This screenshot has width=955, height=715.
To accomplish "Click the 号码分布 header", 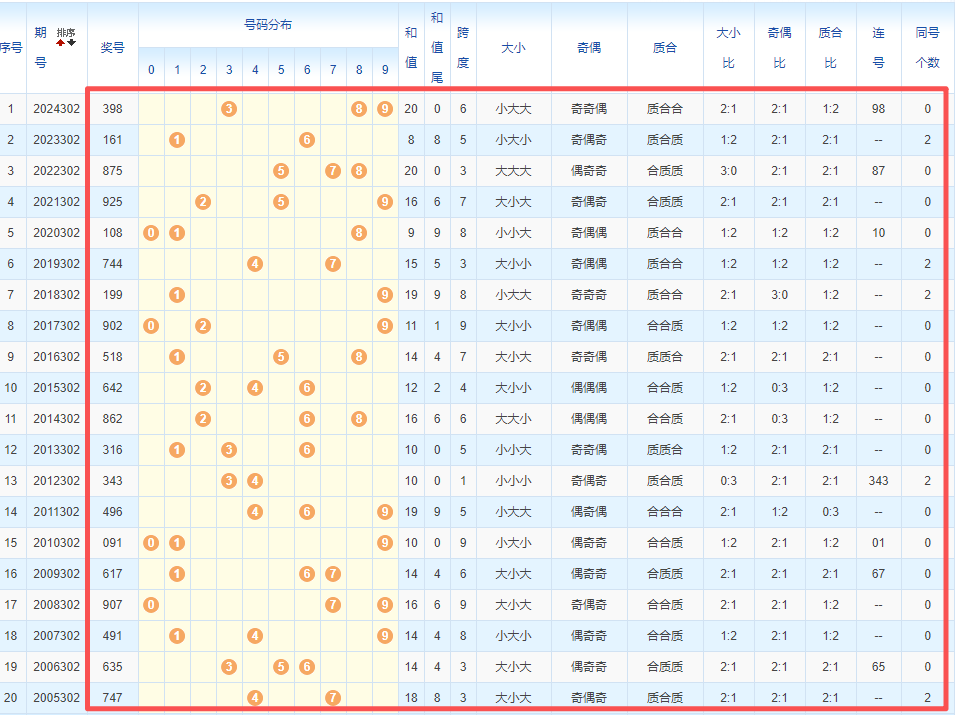I will [x=268, y=25].
